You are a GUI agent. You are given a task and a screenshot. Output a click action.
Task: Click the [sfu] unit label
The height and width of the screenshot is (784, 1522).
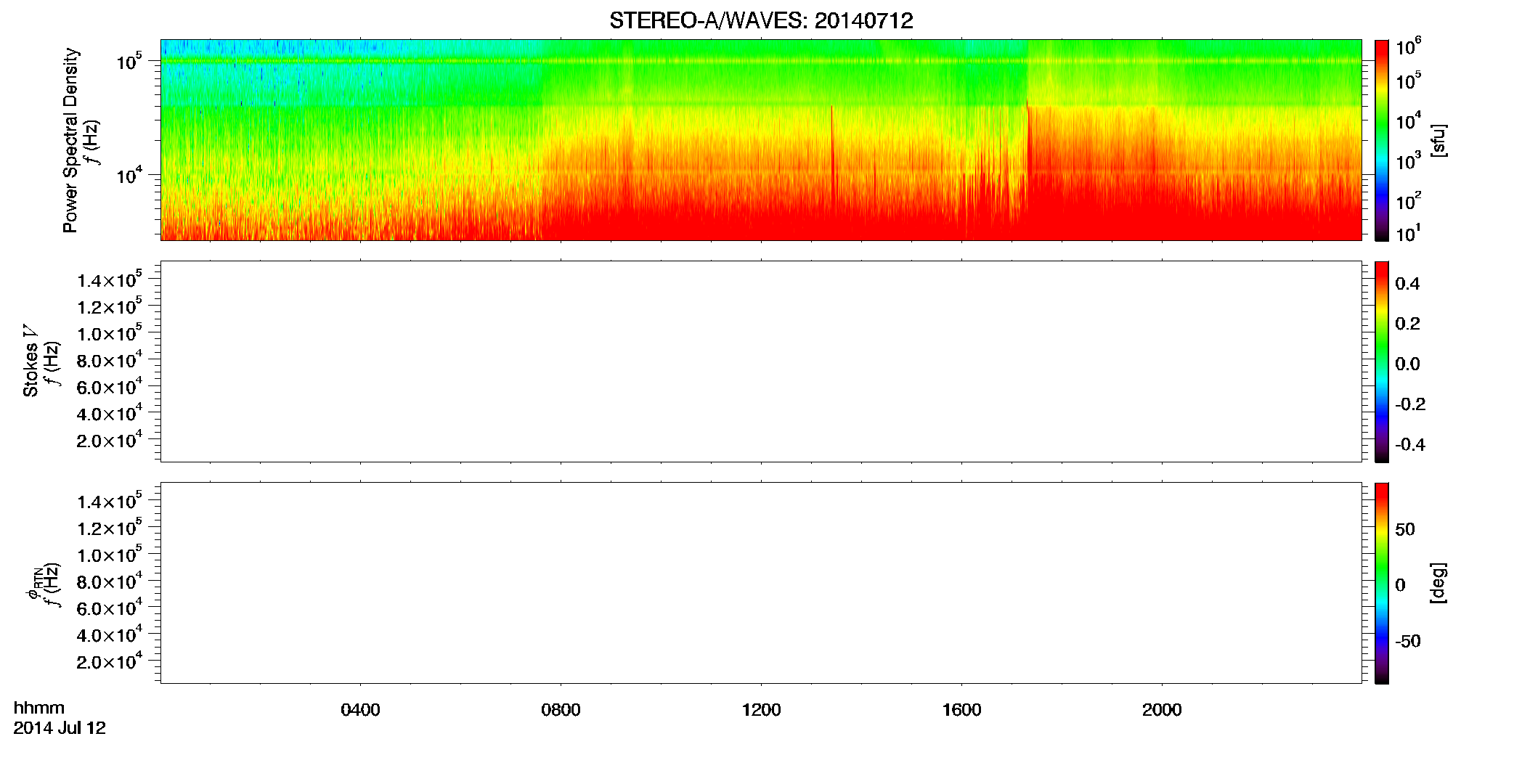[1438, 140]
